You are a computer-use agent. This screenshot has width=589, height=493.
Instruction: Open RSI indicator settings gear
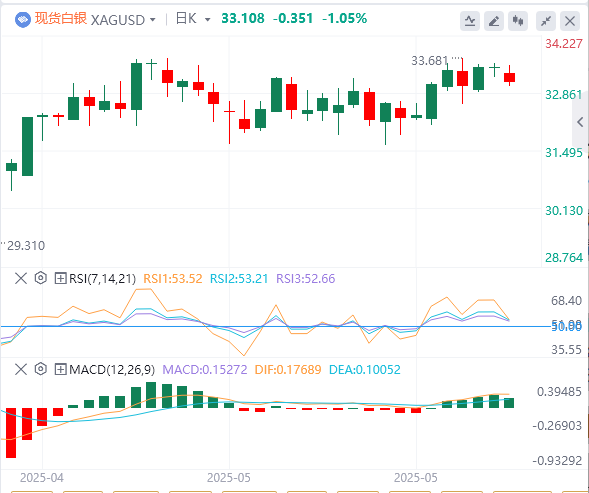41,278
